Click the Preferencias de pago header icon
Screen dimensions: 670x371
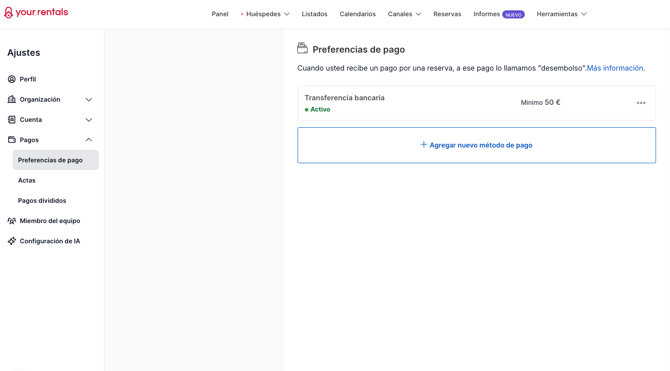pyautogui.click(x=302, y=48)
